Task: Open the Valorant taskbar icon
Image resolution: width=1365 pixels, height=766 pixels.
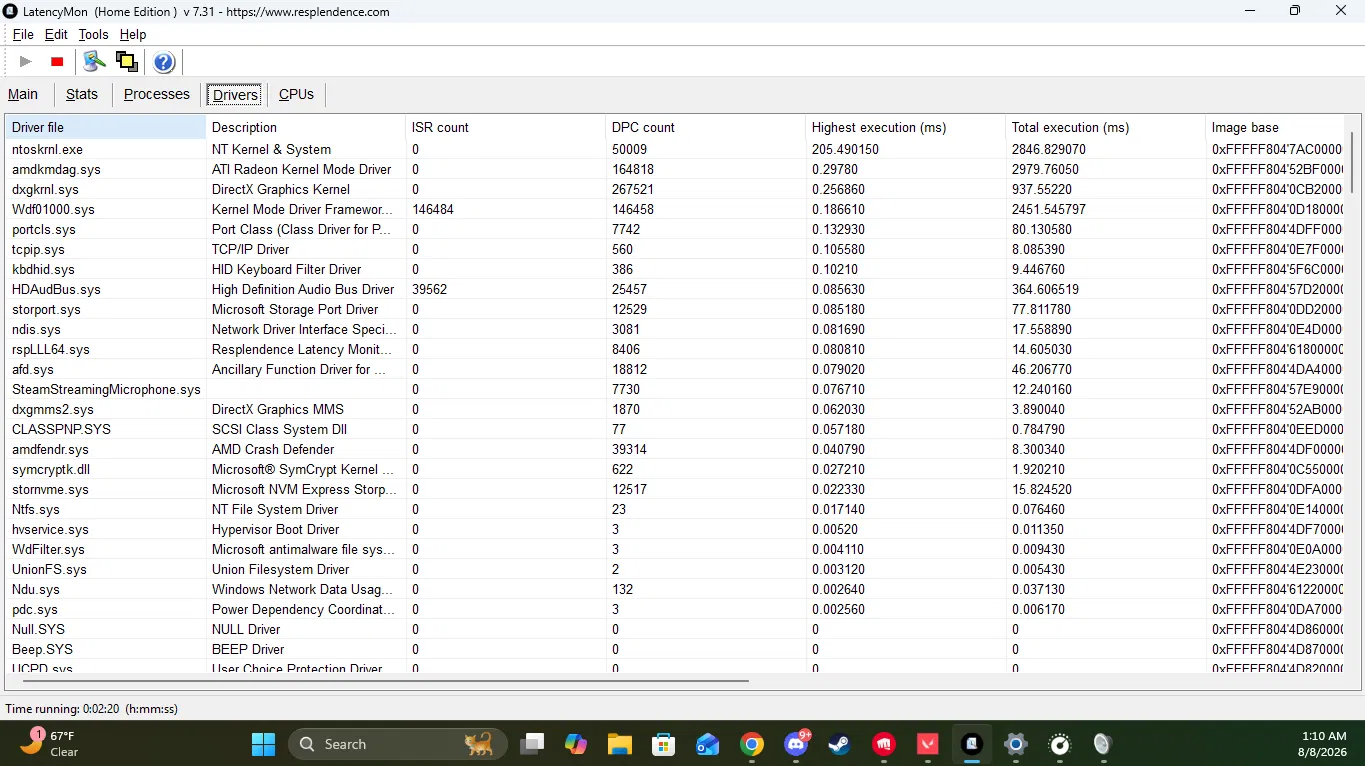Action: [x=928, y=744]
